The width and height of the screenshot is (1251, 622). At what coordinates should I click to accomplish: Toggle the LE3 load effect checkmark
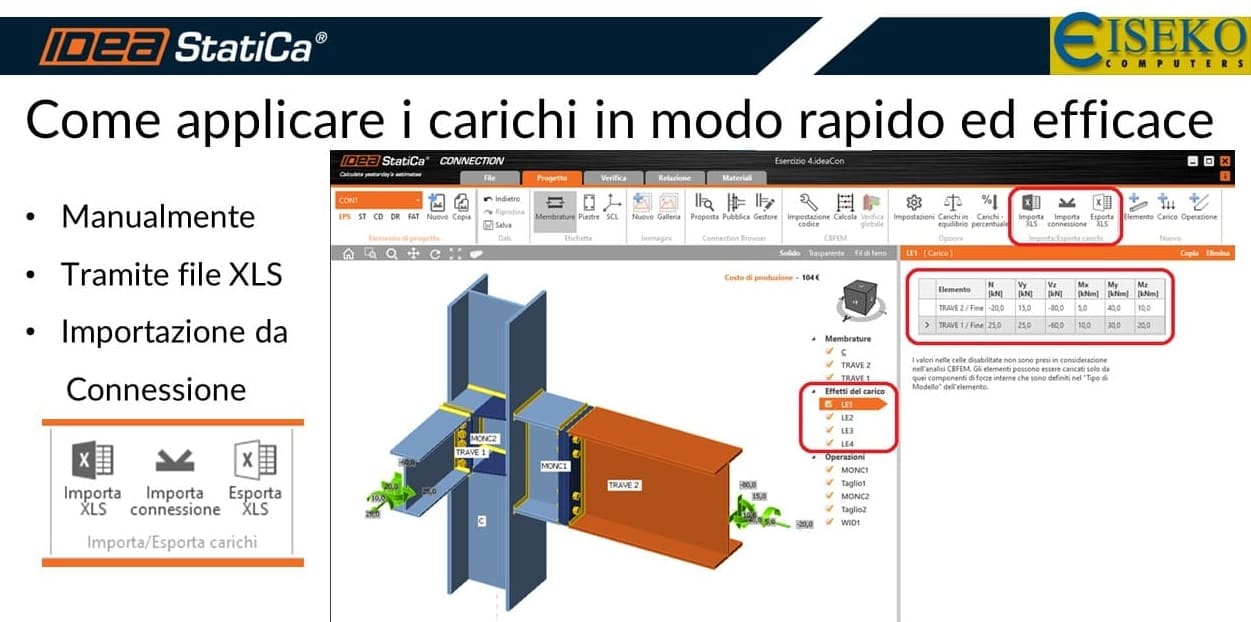(828, 430)
